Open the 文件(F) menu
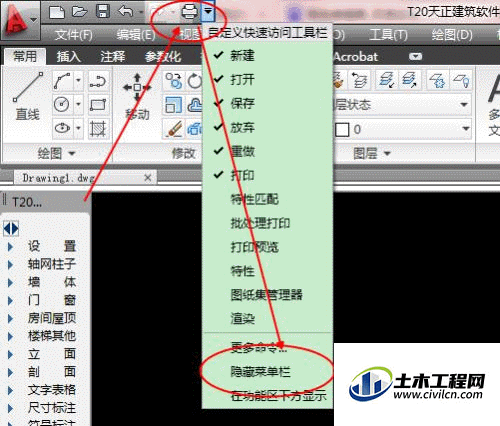Viewport: 500px width, 426px height. pyautogui.click(x=73, y=35)
